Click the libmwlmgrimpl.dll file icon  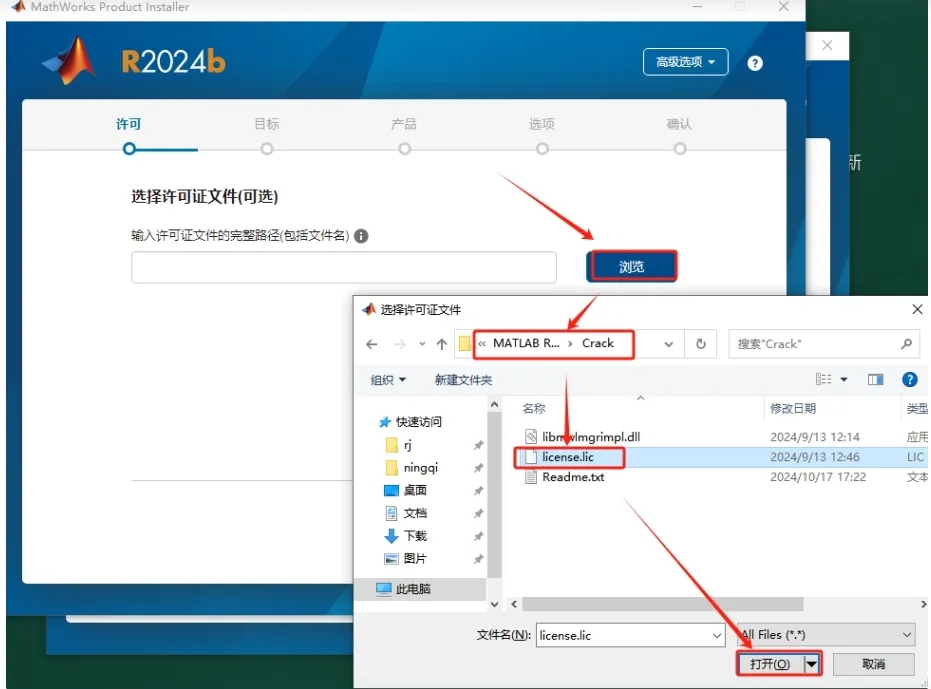(531, 437)
